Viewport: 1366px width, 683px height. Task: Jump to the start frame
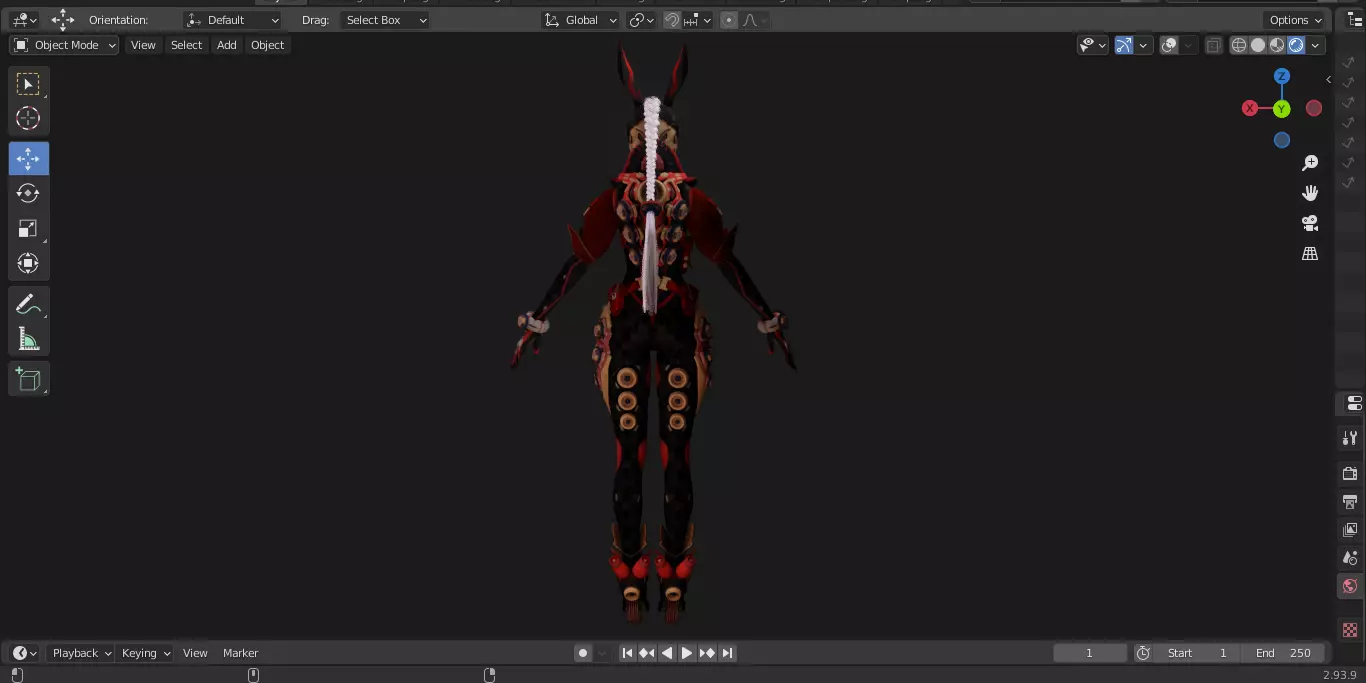[x=627, y=653]
